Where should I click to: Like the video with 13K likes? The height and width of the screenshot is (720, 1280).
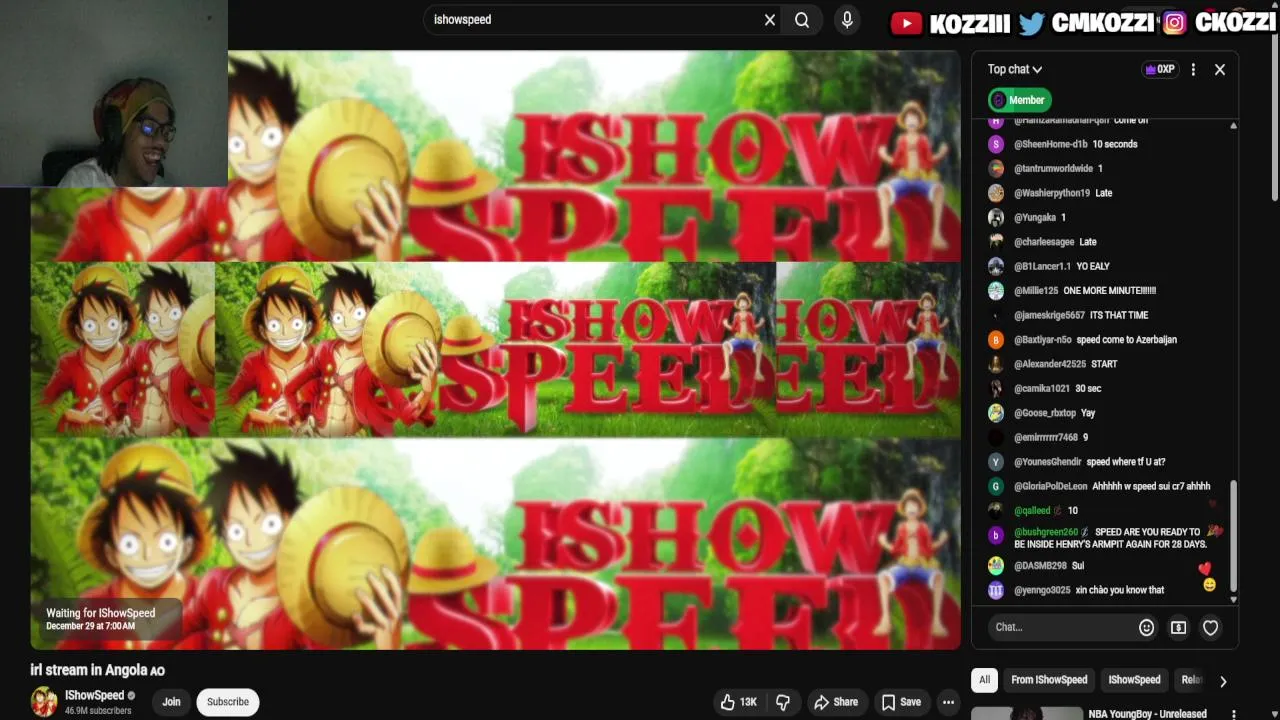point(739,702)
